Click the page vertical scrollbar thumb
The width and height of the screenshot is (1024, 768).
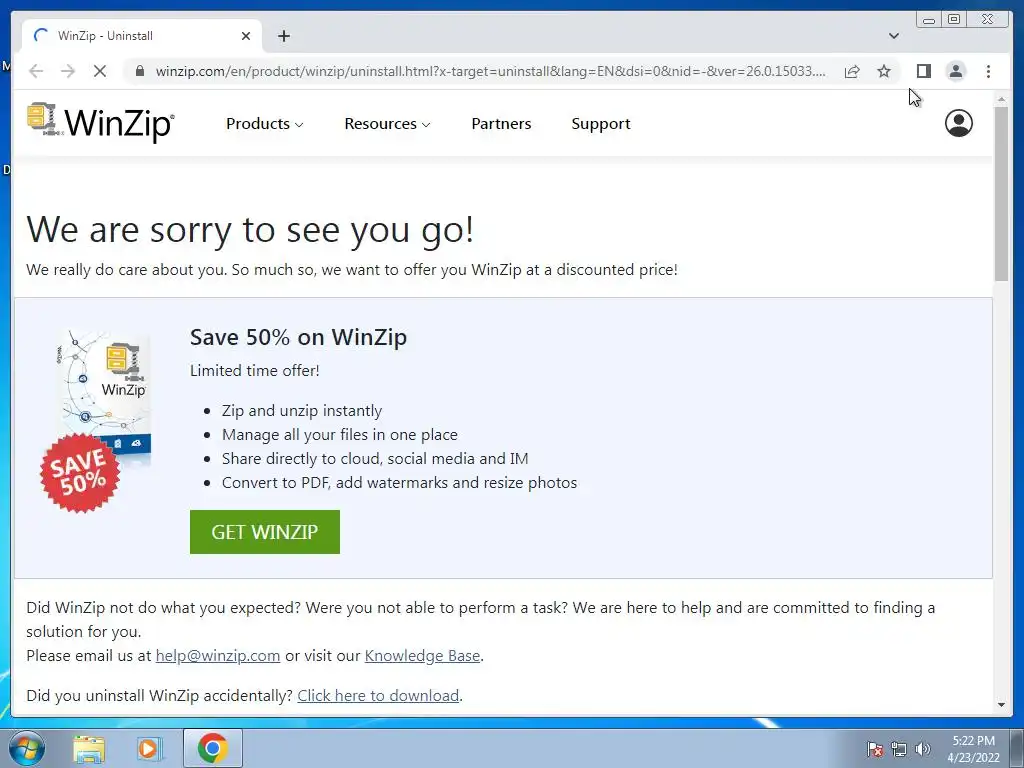point(1001,194)
